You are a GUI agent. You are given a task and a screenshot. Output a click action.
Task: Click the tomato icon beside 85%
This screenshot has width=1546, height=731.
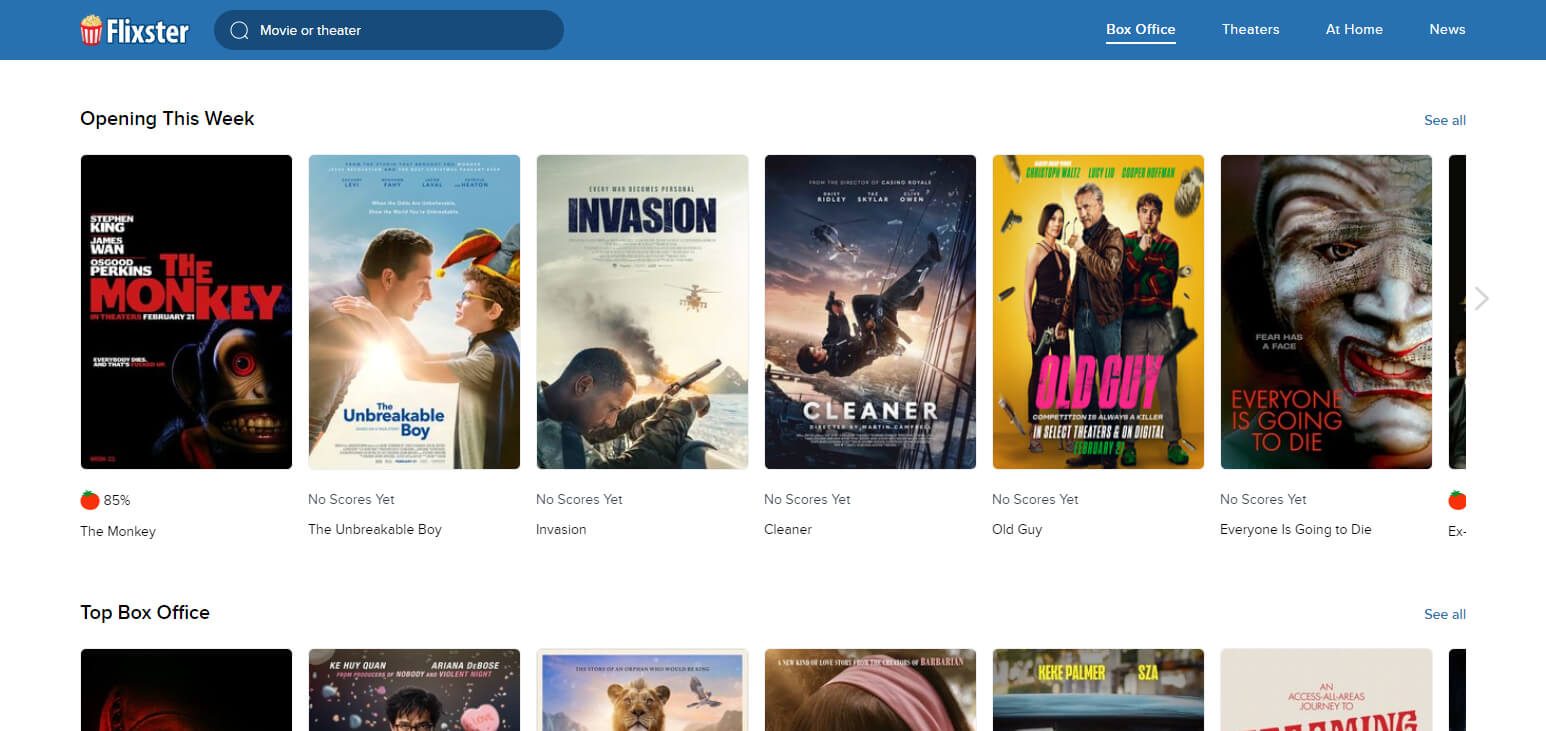[90, 499]
